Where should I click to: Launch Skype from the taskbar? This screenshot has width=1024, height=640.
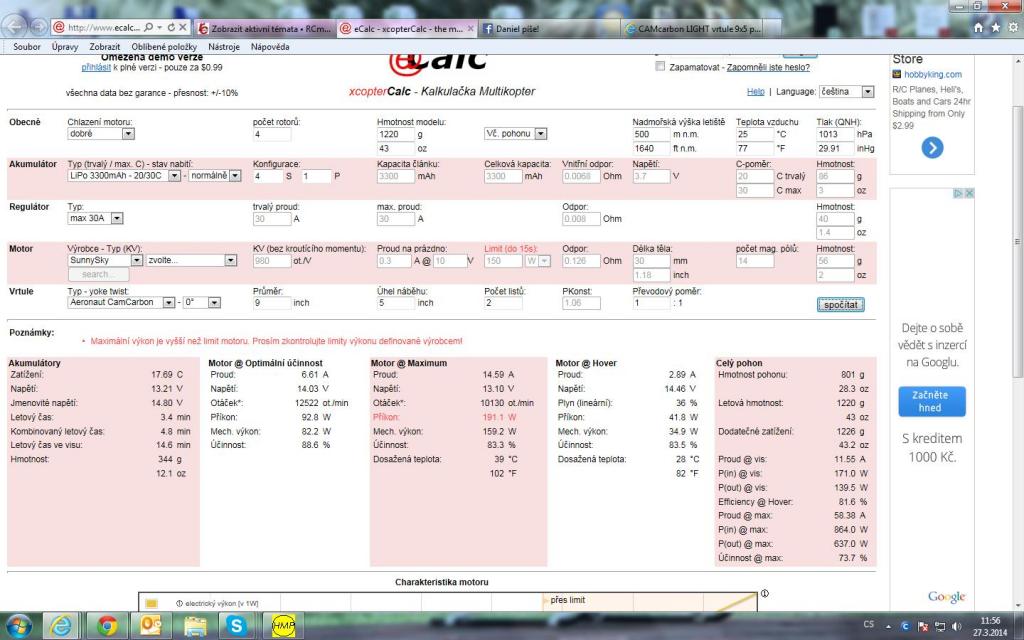(237, 625)
